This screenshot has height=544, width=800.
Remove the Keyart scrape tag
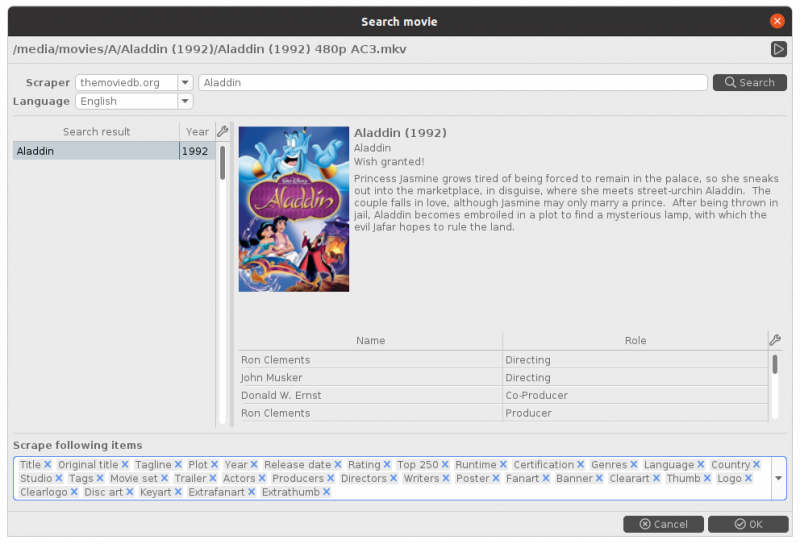178,492
